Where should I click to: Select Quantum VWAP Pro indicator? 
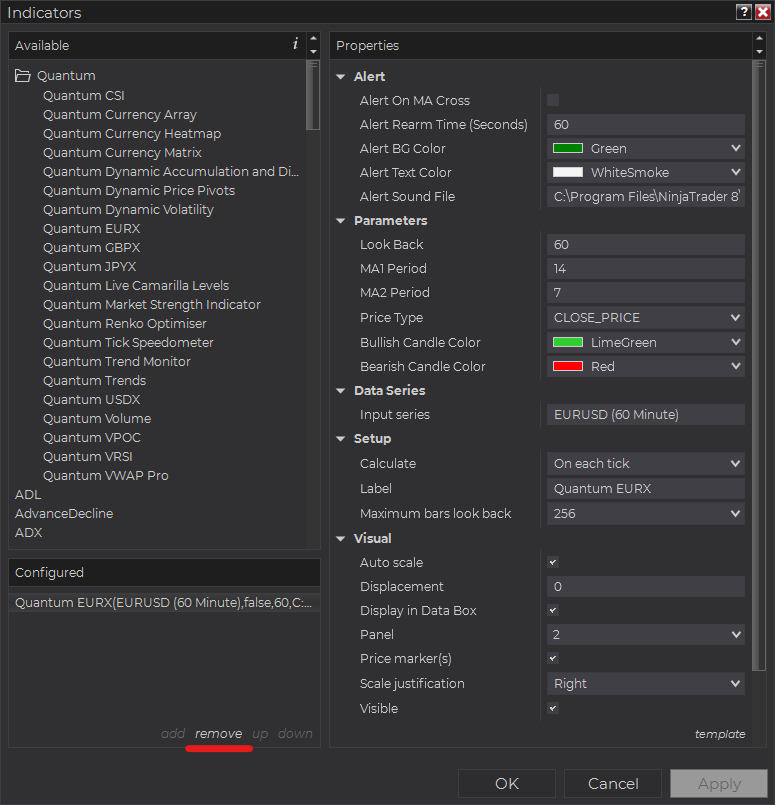click(x=106, y=475)
